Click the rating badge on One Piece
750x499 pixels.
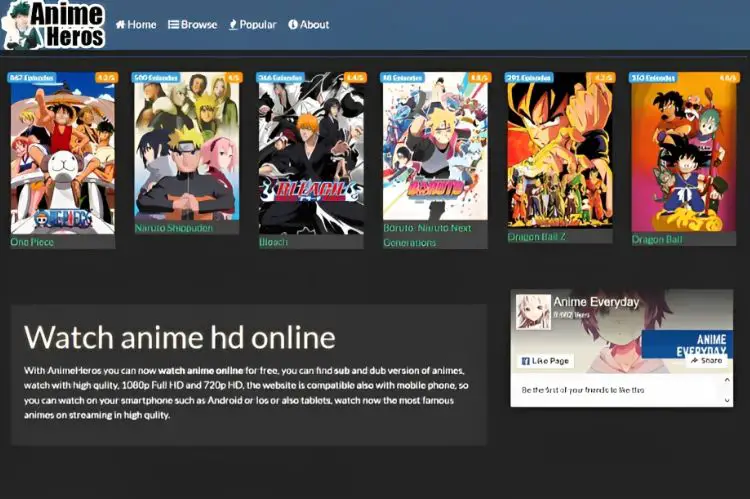[x=107, y=78]
